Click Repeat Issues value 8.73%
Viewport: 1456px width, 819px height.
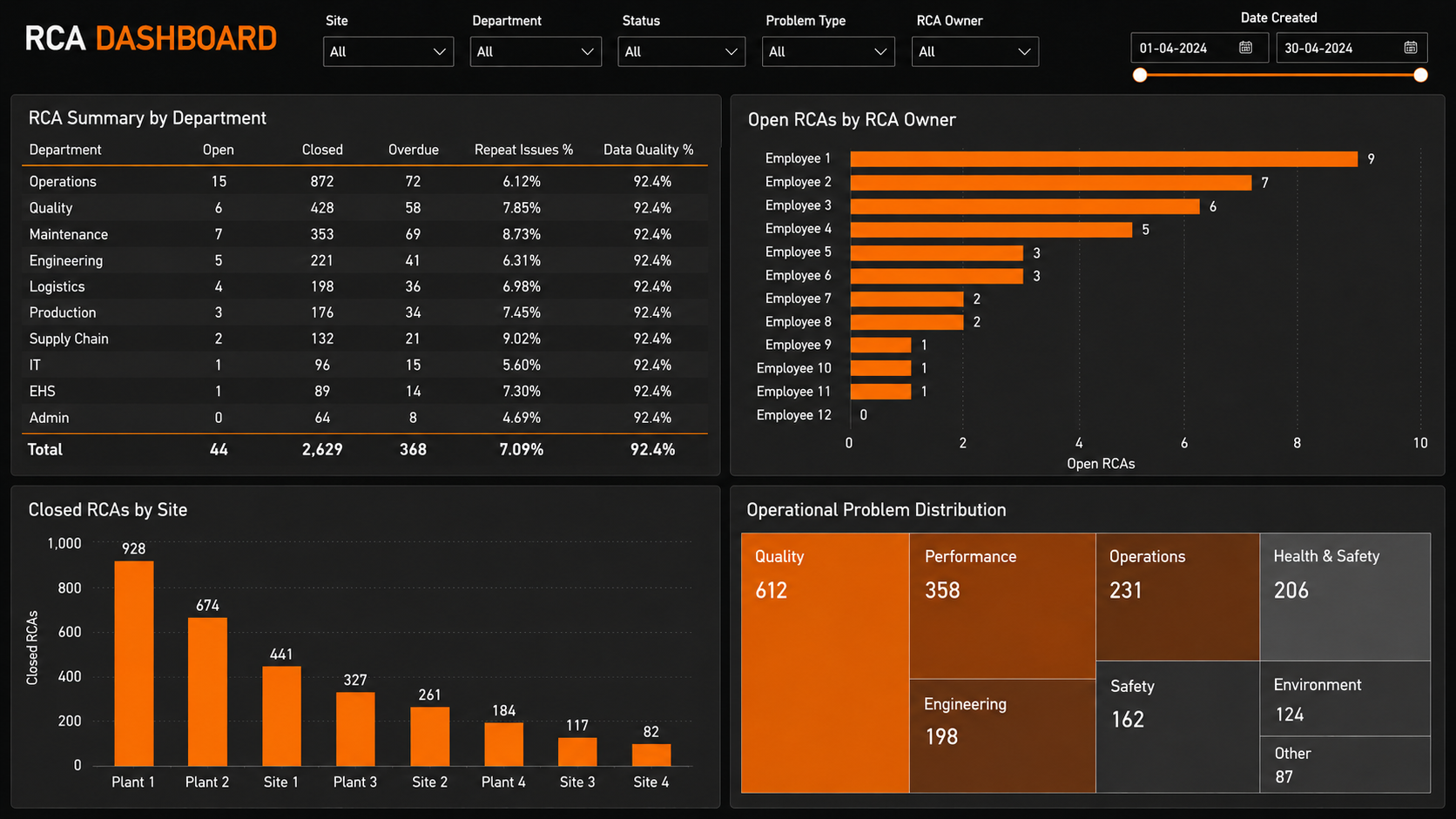(522, 234)
